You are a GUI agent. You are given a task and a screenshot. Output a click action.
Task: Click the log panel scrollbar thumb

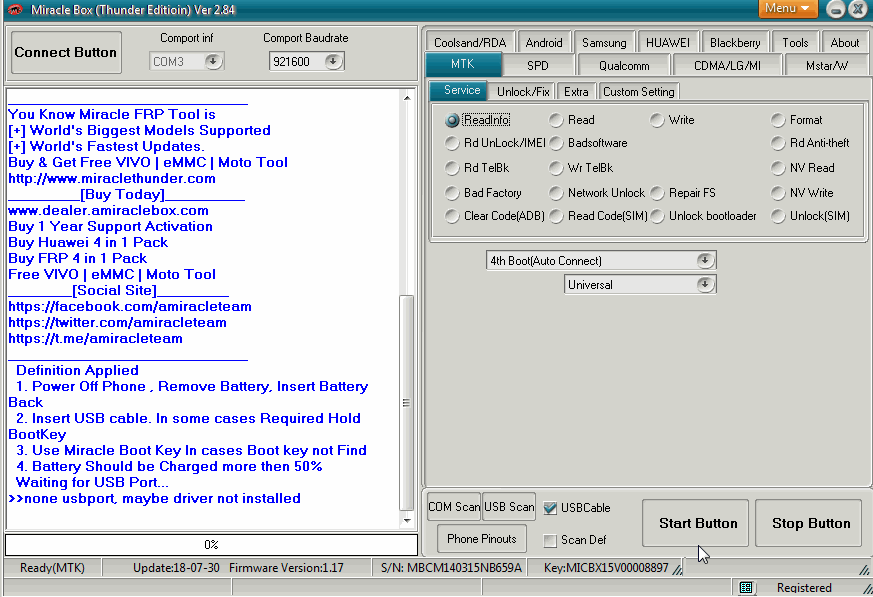click(406, 403)
